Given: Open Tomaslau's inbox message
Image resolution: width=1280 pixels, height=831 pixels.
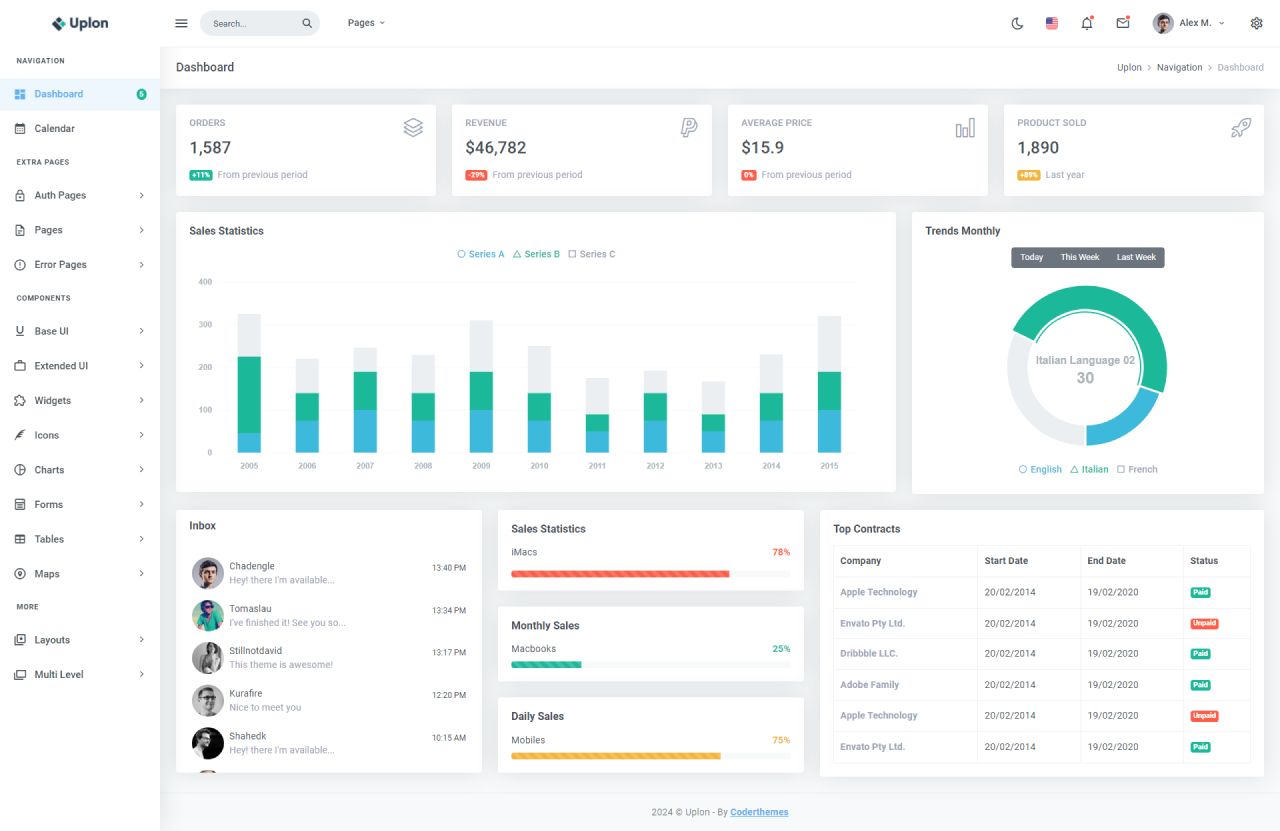Looking at the screenshot, I should [329, 615].
